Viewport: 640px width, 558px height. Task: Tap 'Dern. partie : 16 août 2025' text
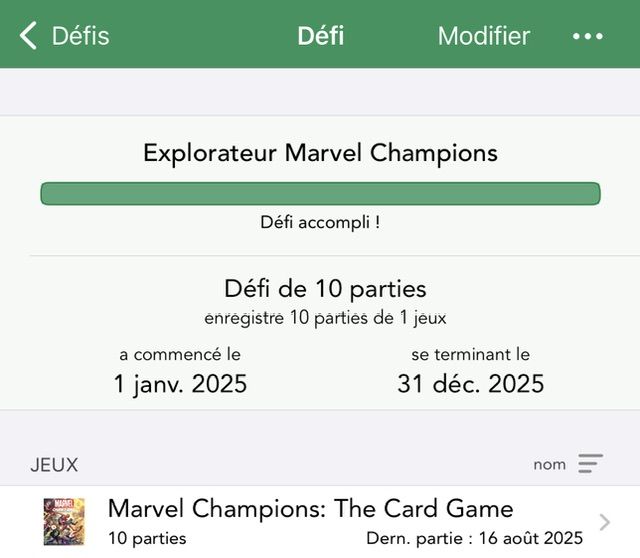[474, 538]
